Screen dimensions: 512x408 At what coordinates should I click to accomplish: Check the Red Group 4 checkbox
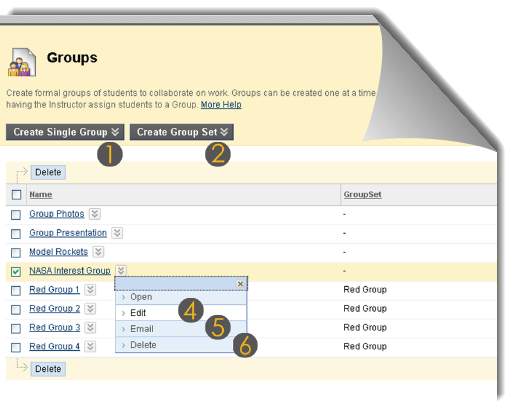click(x=16, y=348)
